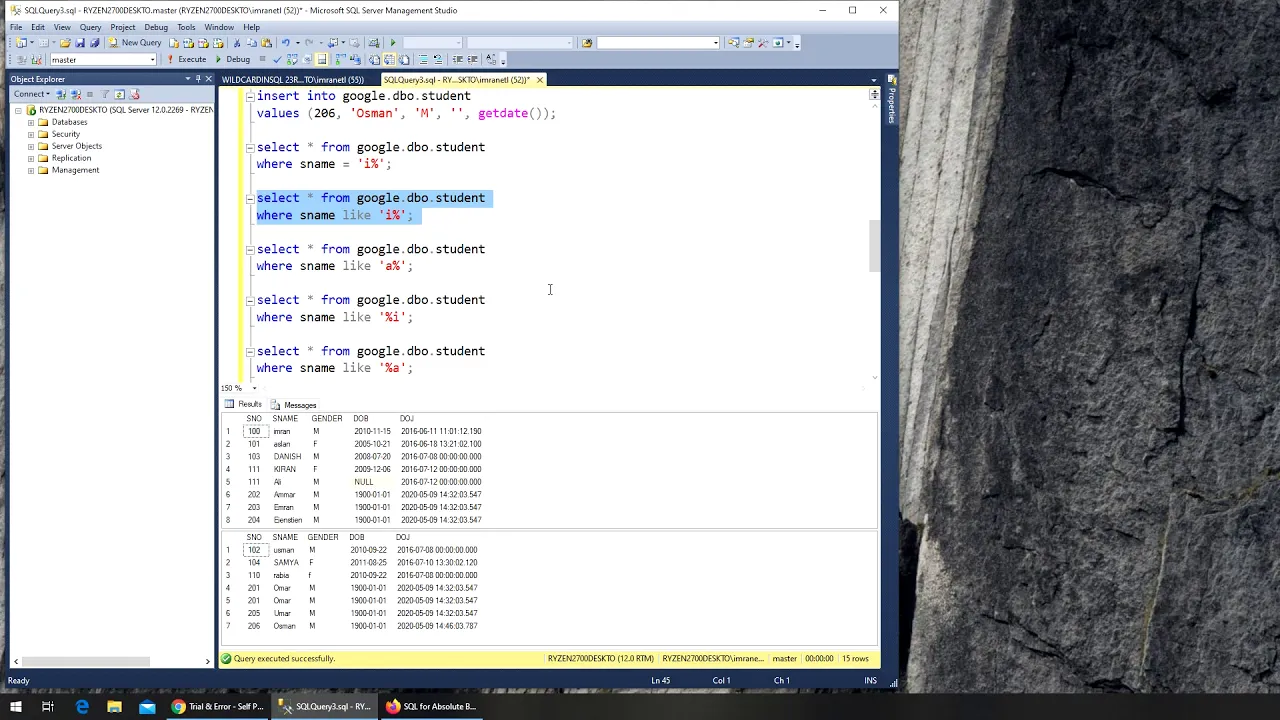Click the query editor vertical scrollbar
The image size is (1280, 720).
click(874, 245)
